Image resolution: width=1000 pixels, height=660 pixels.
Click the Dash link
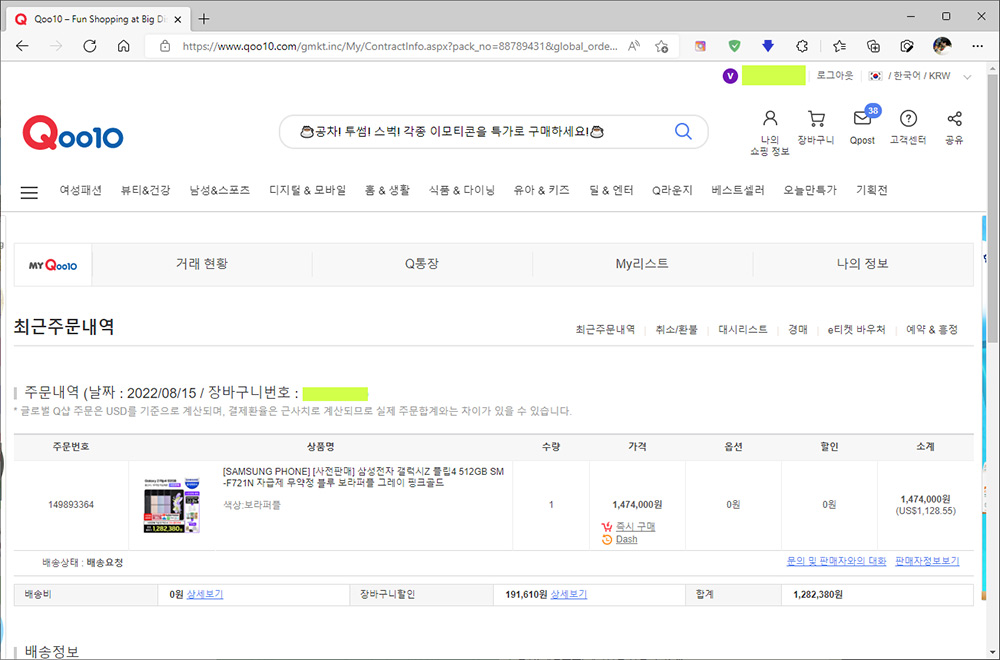click(626, 539)
